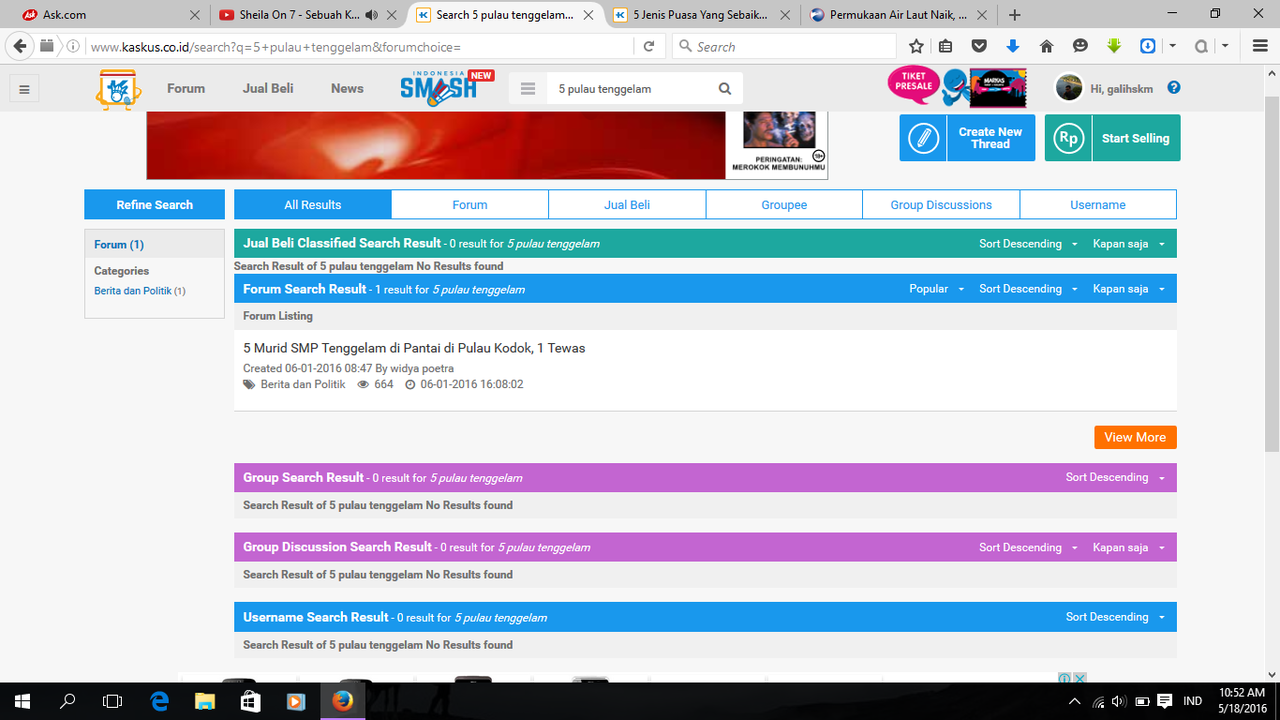Open Group Search Sort Descending dropdown
The image size is (1280, 720).
pyautogui.click(x=1116, y=478)
